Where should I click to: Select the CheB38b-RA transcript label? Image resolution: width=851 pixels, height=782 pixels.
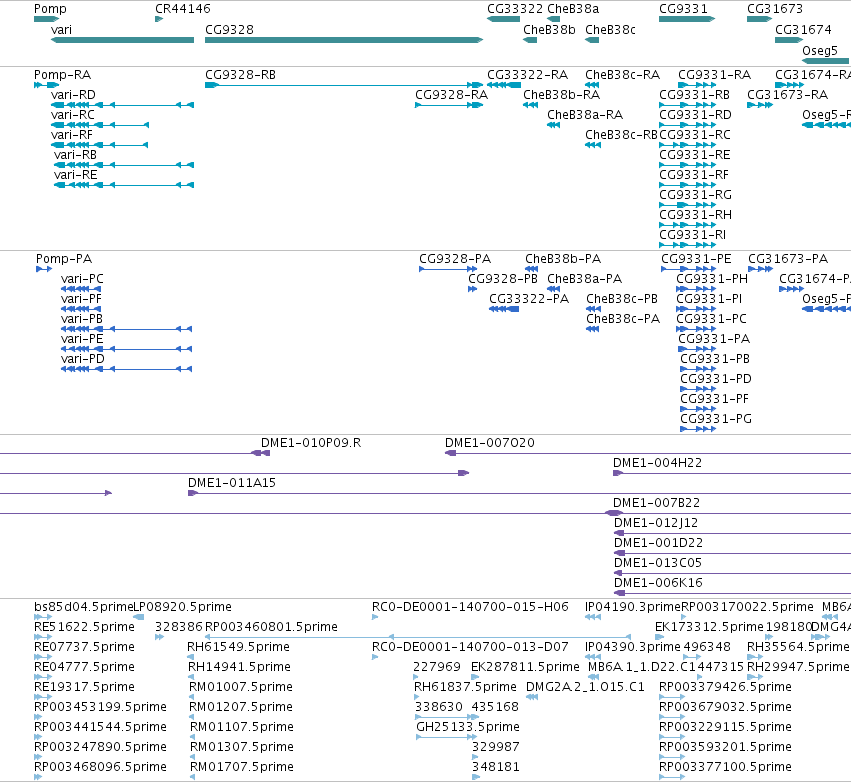(562, 95)
